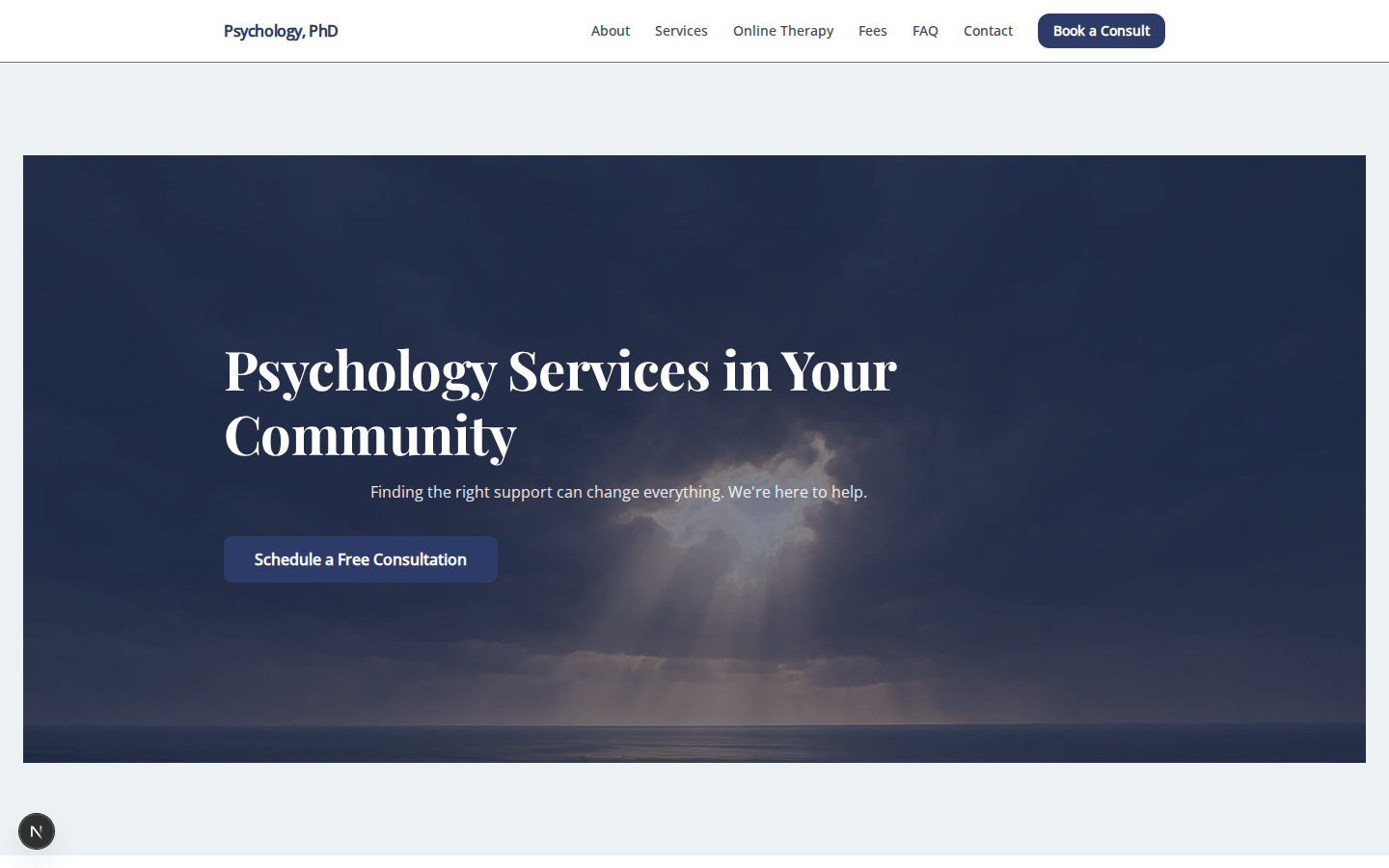Click the gray area below the hero banner

pos(694,808)
